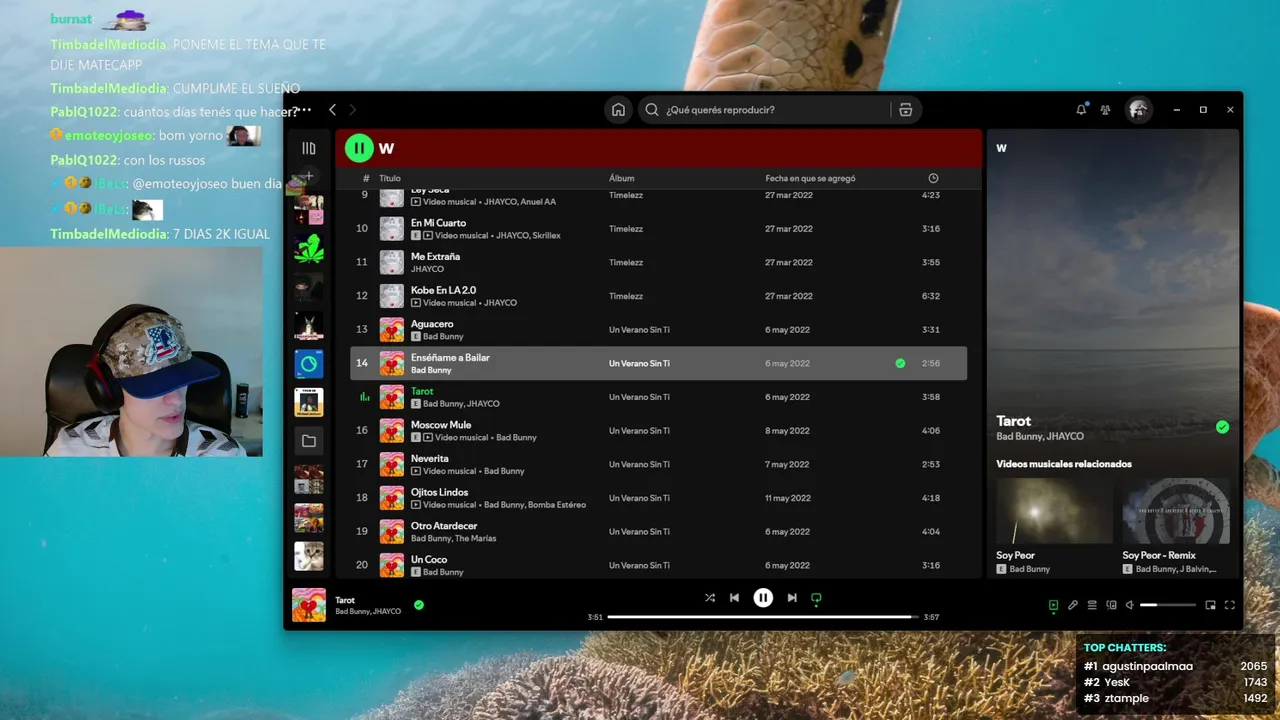Select the Neverita track row
The image size is (1280, 720).
click(x=658, y=464)
